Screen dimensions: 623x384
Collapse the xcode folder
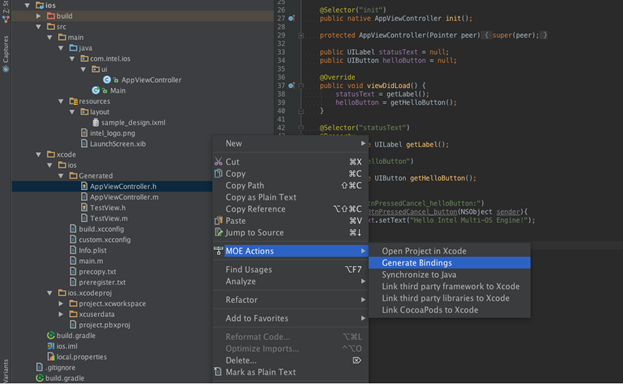pyautogui.click(x=39, y=154)
